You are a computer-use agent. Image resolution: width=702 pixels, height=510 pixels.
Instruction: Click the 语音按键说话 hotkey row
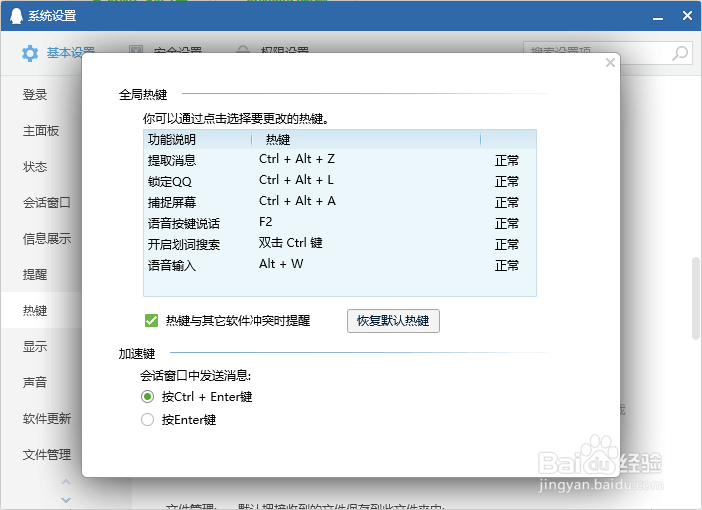[x=340, y=223]
